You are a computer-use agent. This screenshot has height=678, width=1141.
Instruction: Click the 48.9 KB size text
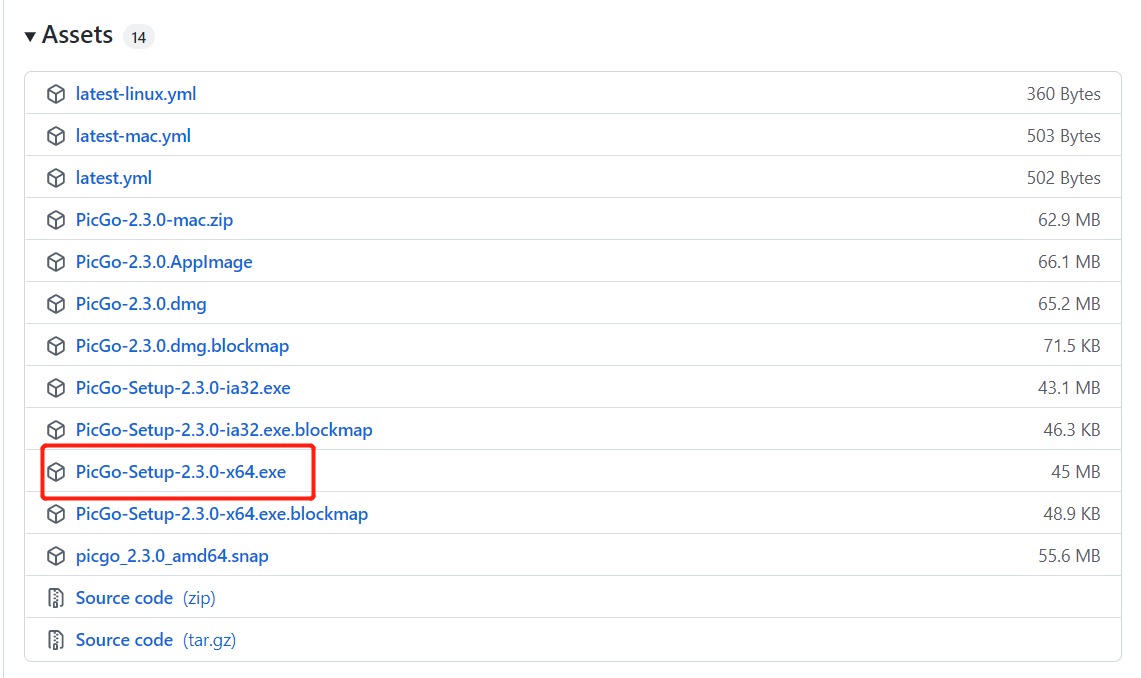[x=1072, y=514]
